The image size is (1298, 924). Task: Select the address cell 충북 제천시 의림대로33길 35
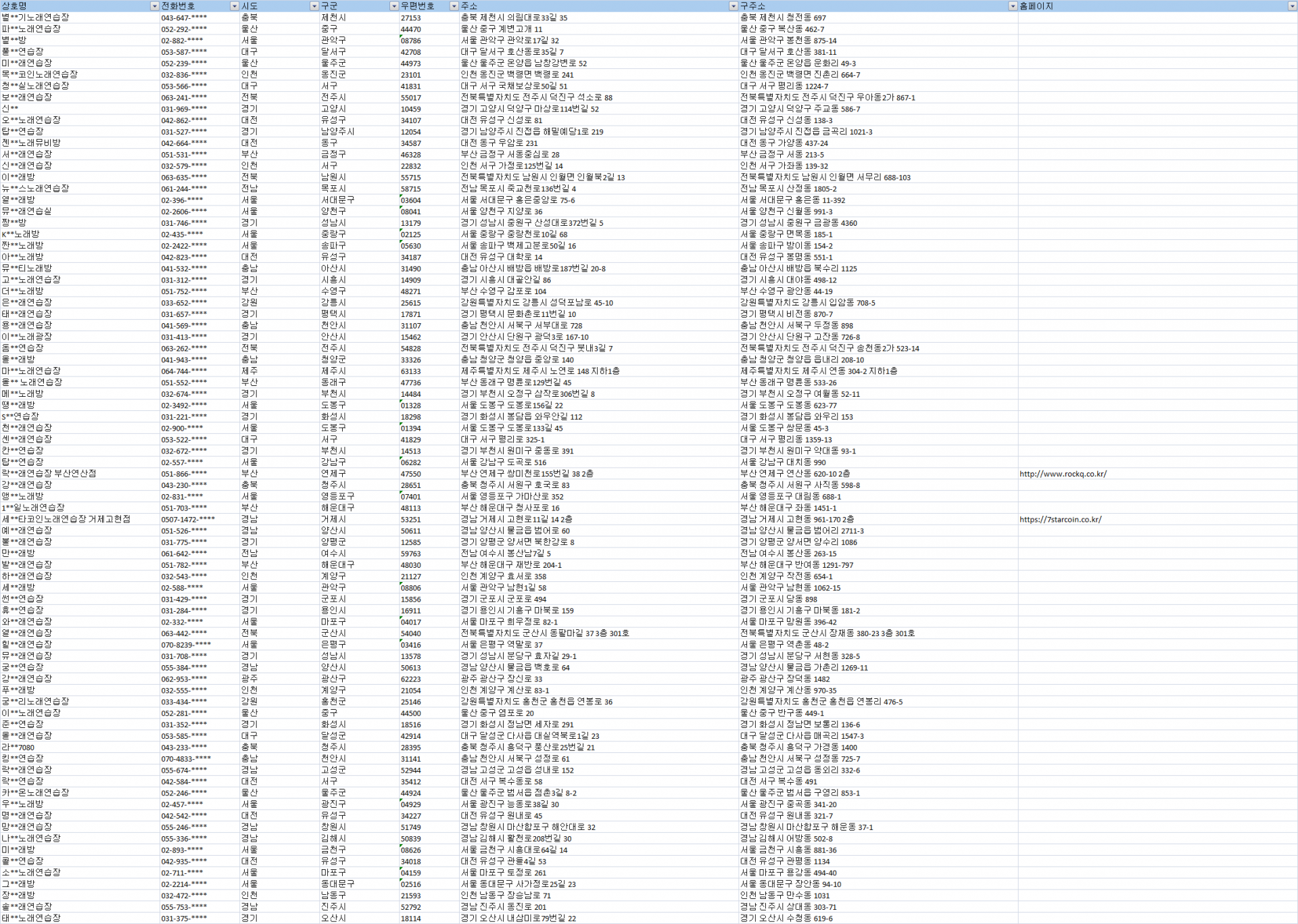(x=514, y=18)
